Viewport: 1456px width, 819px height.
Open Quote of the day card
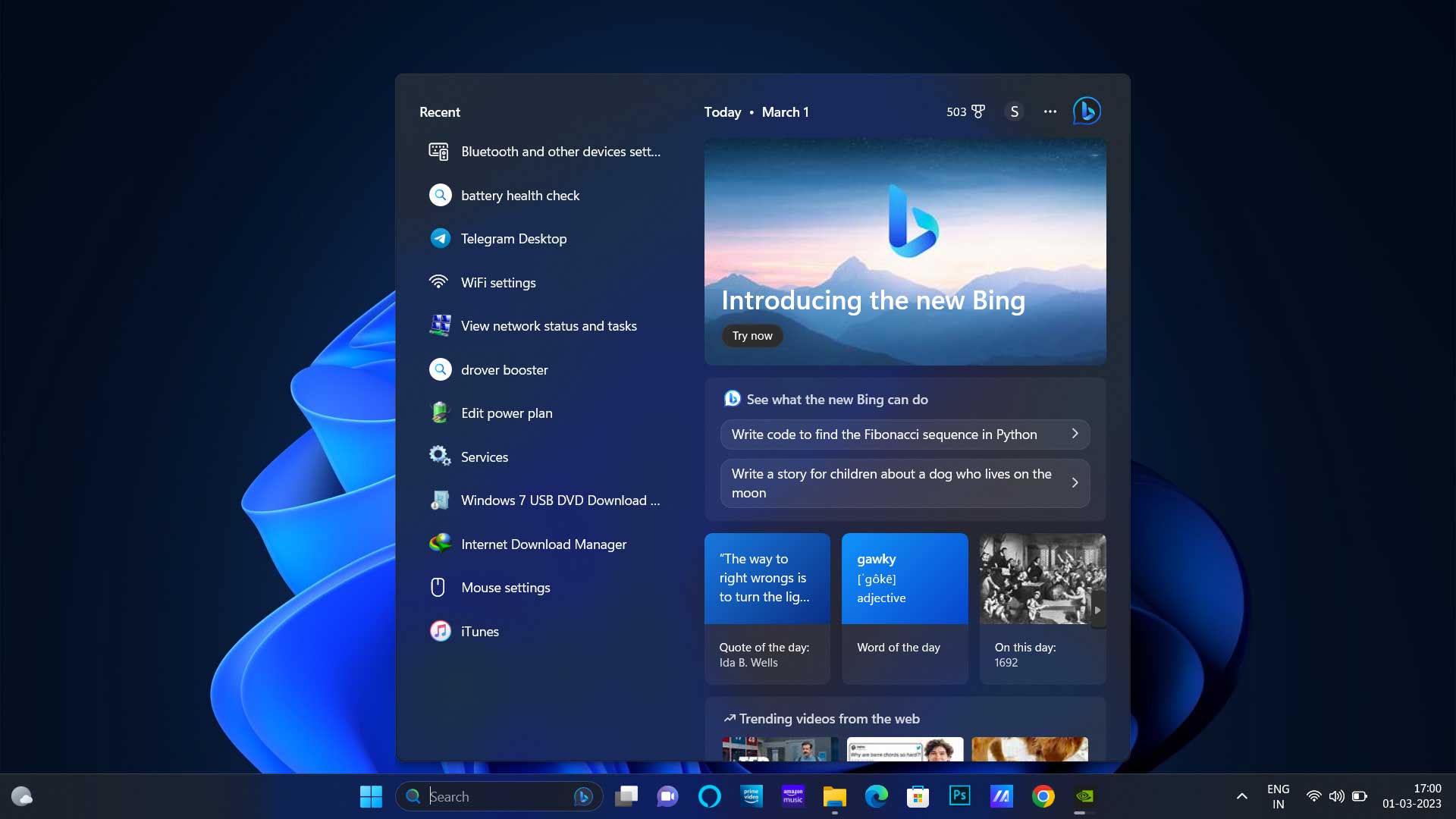coord(767,609)
